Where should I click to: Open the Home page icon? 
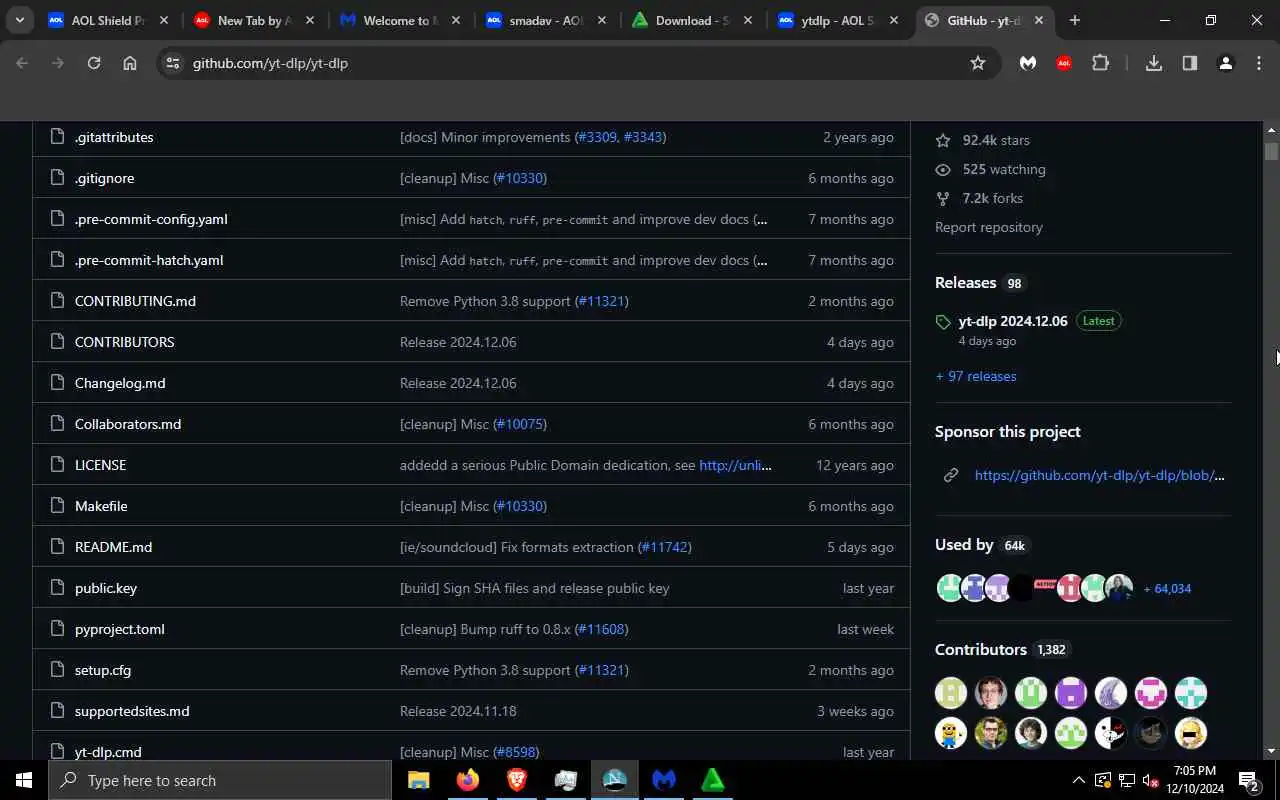130,63
